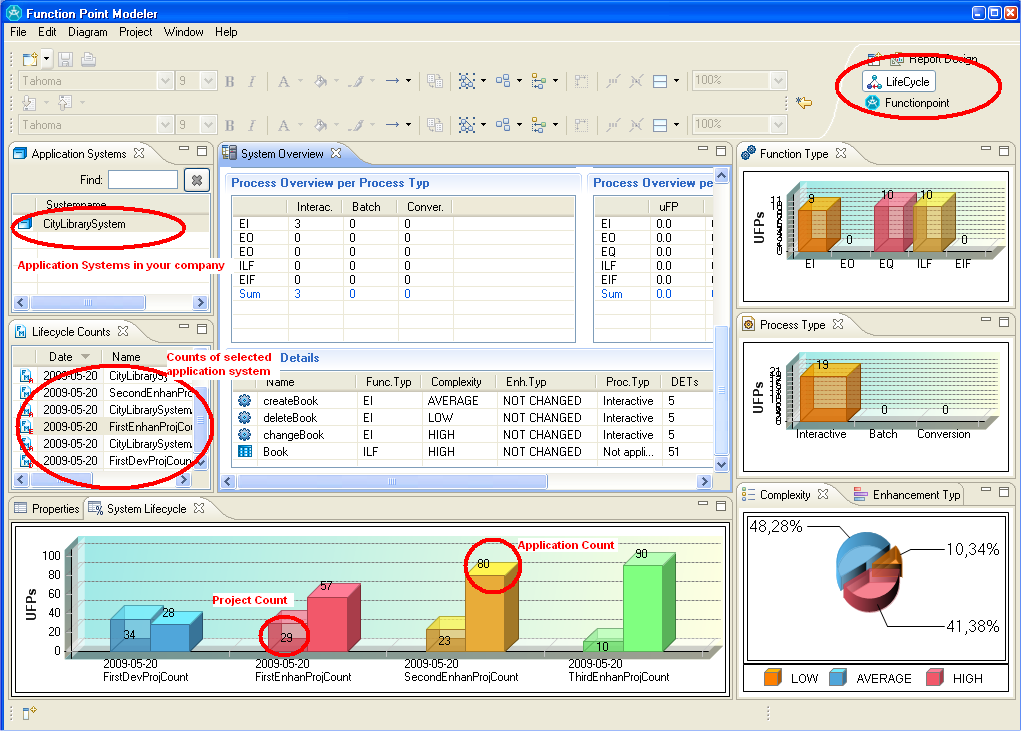The width and height of the screenshot is (1021, 731).
Task: Open the 100% zoom dropdown in lower toolbar
Action: pyautogui.click(x=779, y=124)
